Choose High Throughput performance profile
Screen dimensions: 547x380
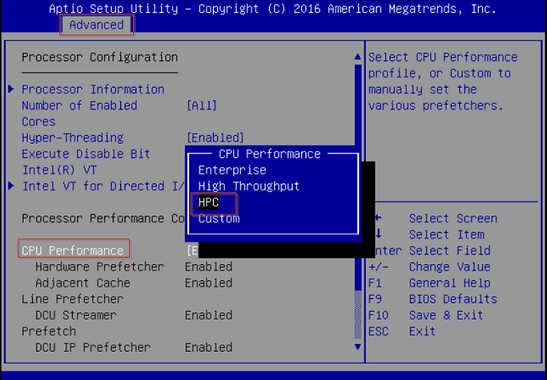249,186
